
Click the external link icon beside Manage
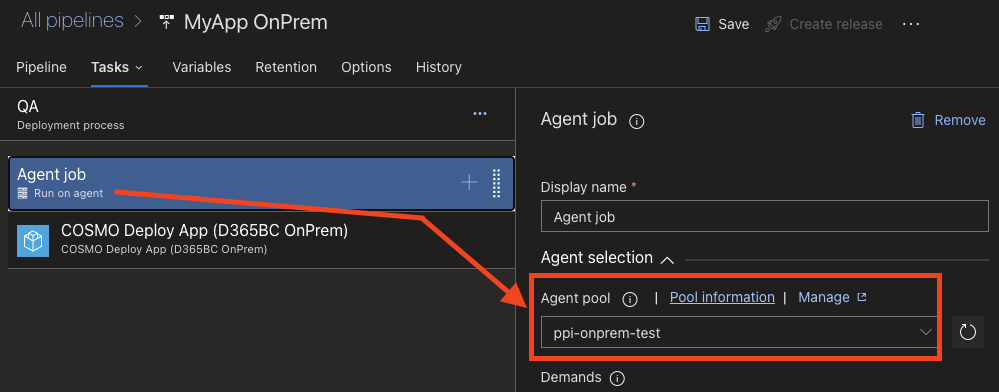(x=861, y=297)
